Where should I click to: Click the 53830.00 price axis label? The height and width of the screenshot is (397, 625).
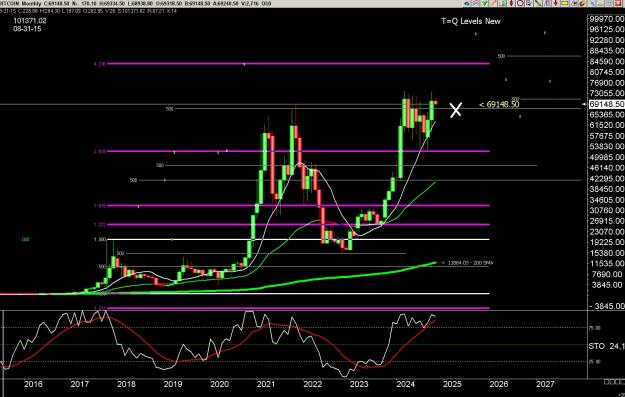pos(607,147)
